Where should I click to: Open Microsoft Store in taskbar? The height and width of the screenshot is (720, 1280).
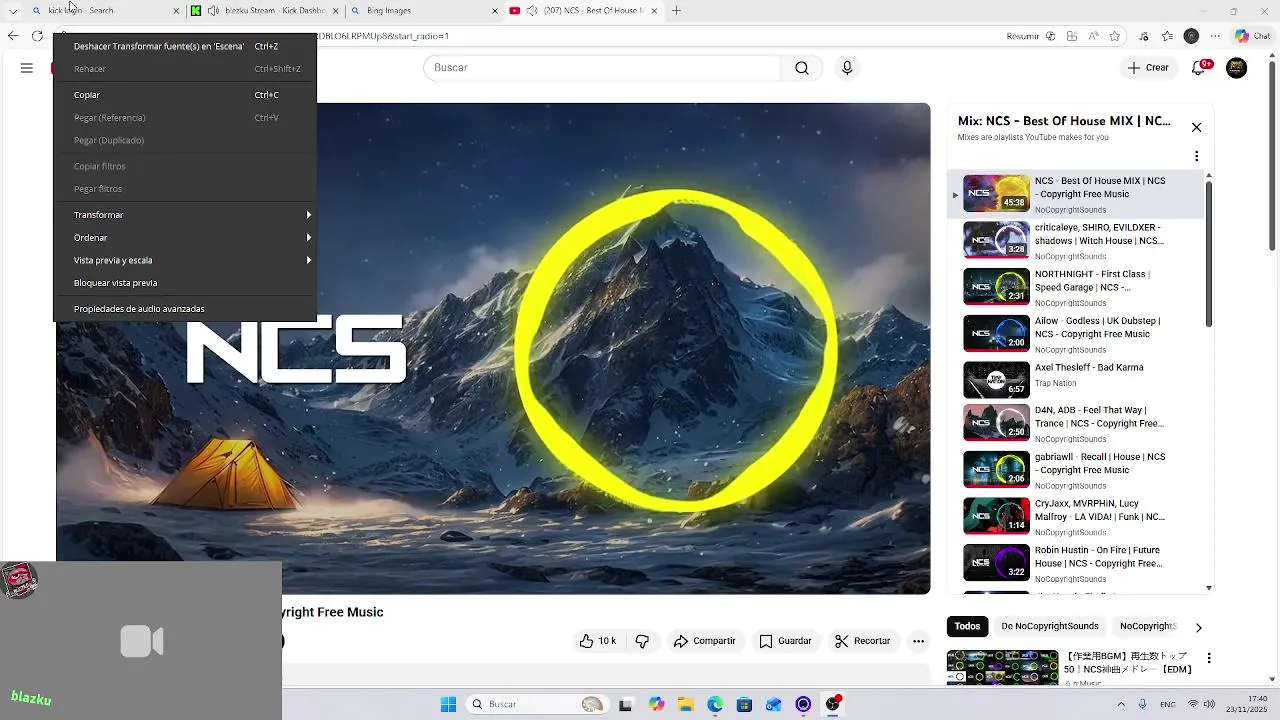pyautogui.click(x=744, y=704)
